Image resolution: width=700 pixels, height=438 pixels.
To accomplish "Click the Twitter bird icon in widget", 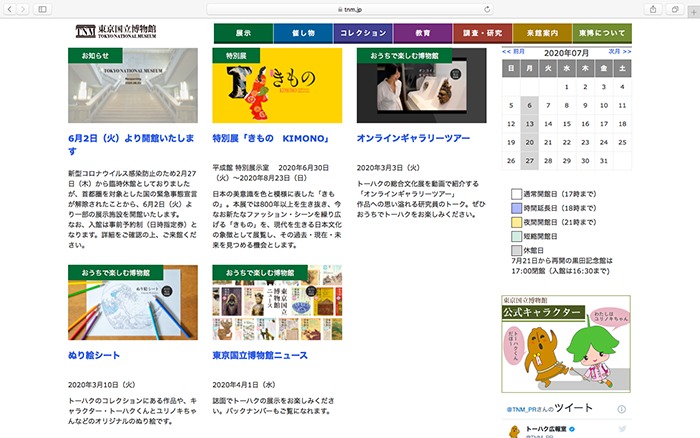I will click(x=622, y=429).
